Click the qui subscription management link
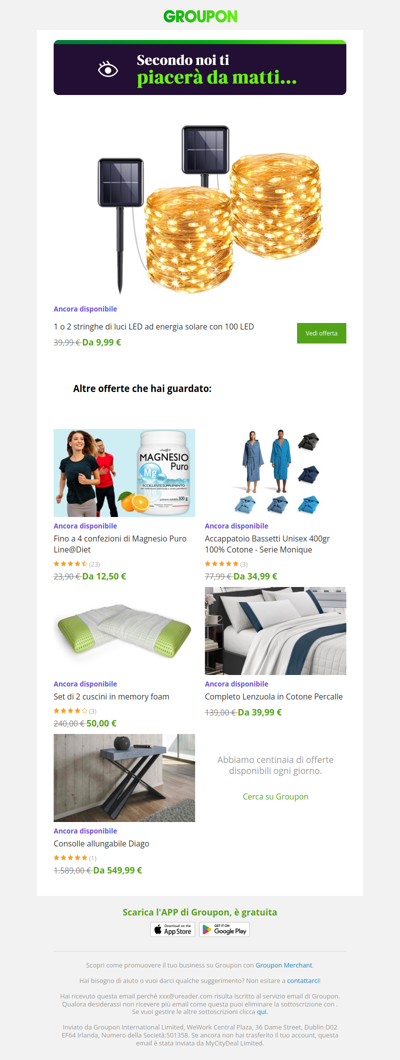 click(x=261, y=1012)
